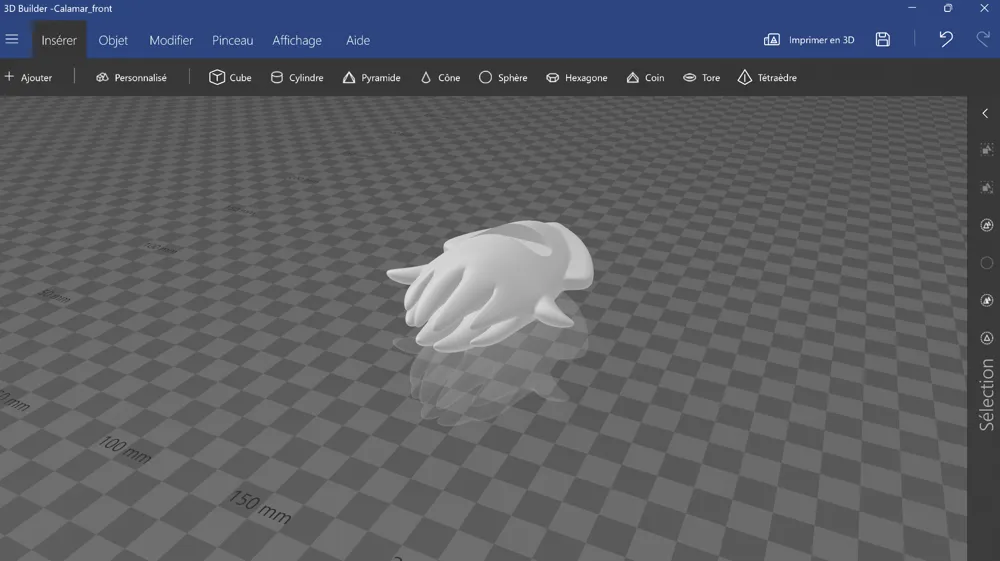Screen dimensions: 1000x561
Task: Click the empty circle icon in Sélection panel
Action: pyautogui.click(x=987, y=263)
